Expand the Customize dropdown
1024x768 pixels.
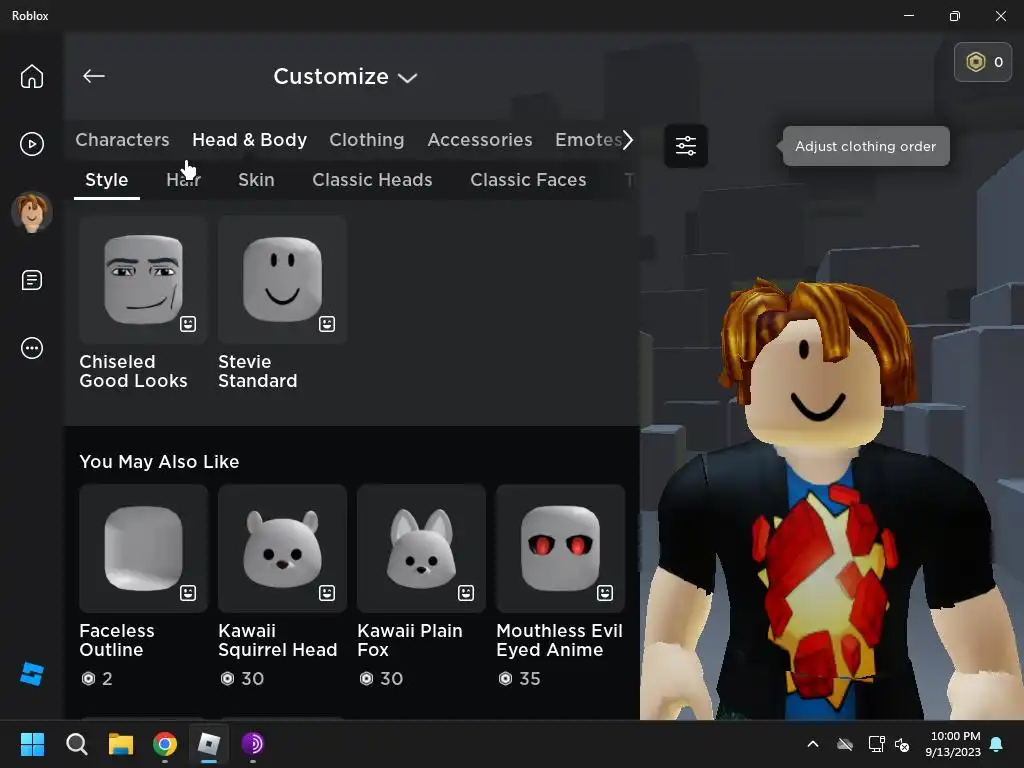click(x=345, y=76)
